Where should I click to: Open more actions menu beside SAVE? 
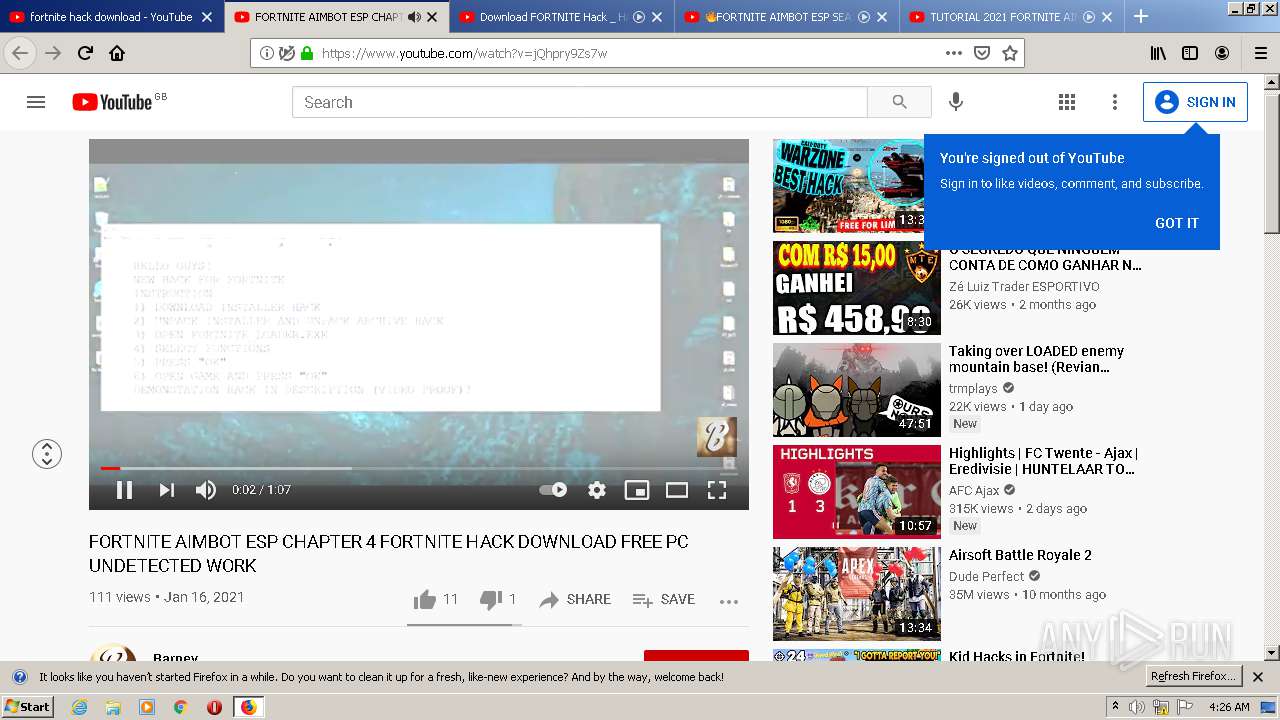pos(729,601)
